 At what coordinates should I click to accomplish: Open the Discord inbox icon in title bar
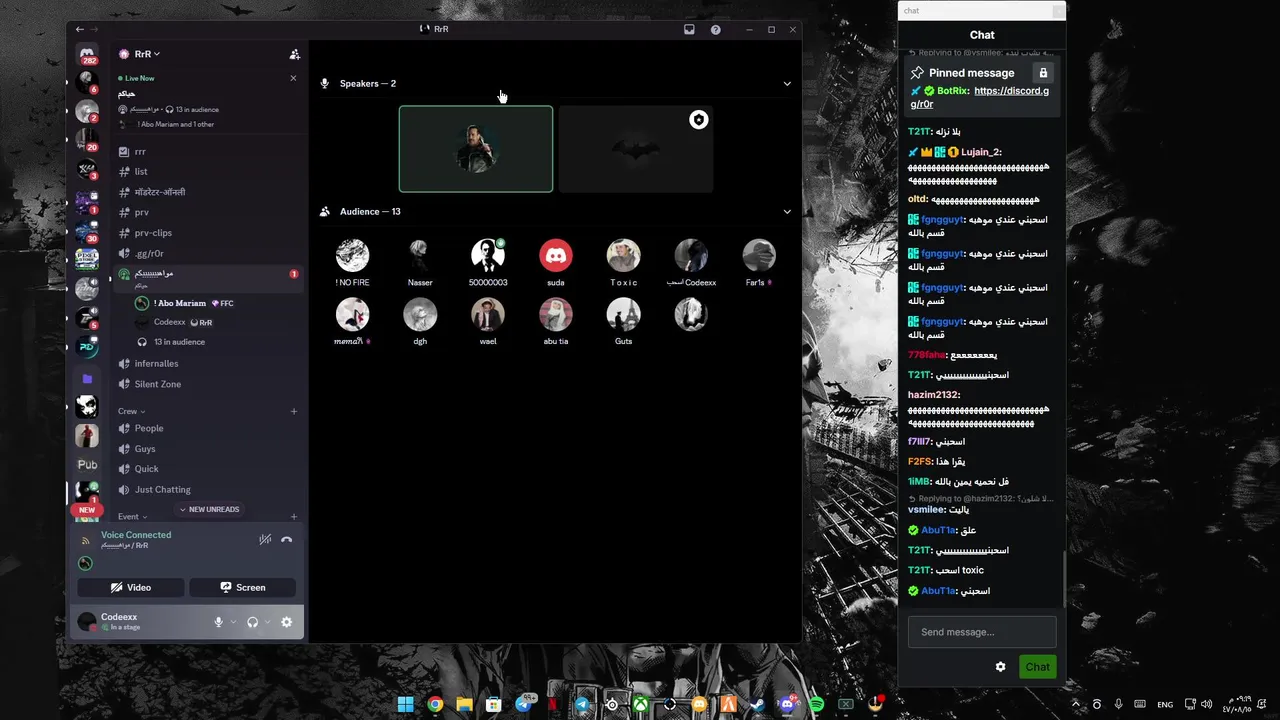pos(689,29)
